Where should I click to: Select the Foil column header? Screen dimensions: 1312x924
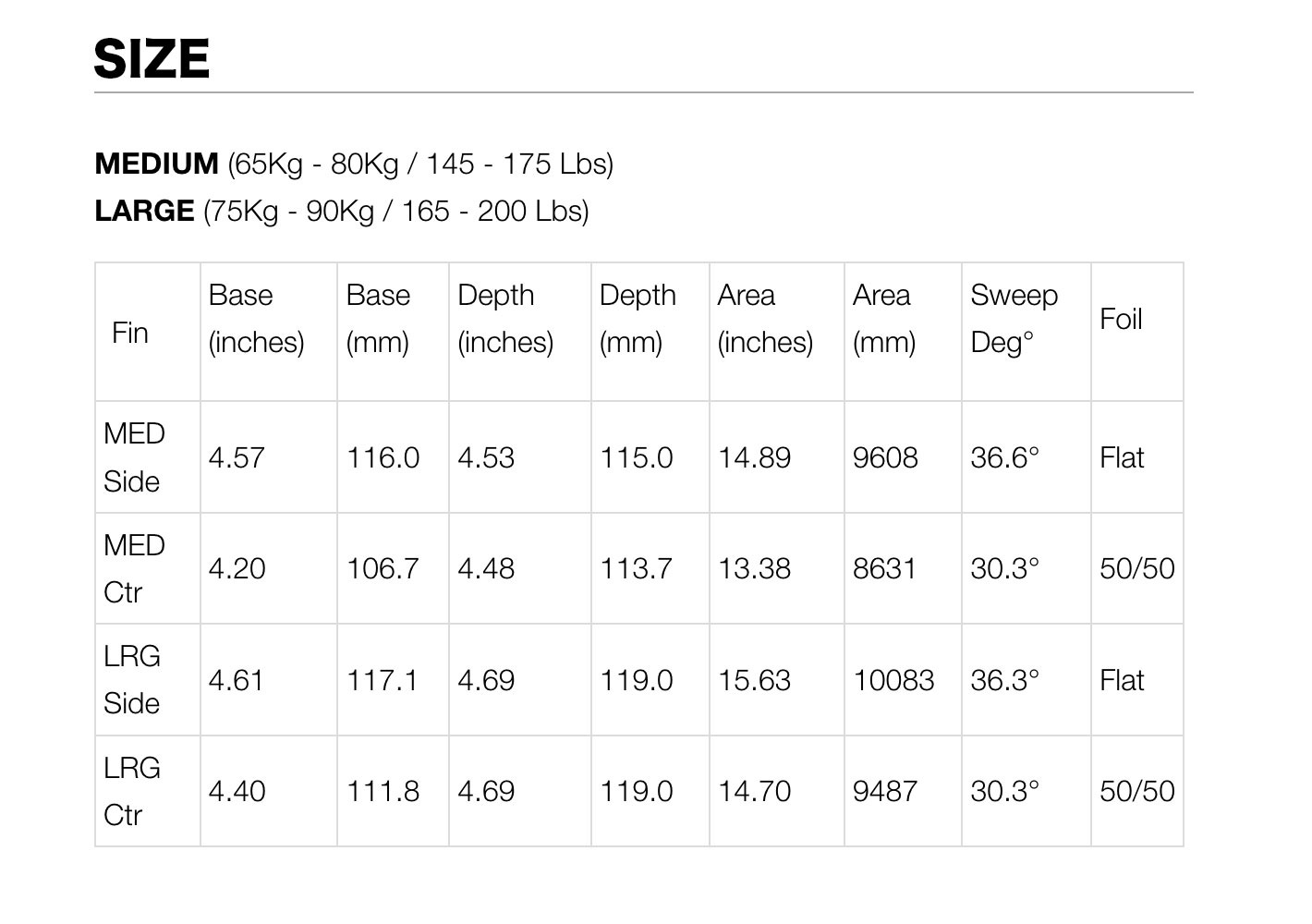click(1121, 320)
